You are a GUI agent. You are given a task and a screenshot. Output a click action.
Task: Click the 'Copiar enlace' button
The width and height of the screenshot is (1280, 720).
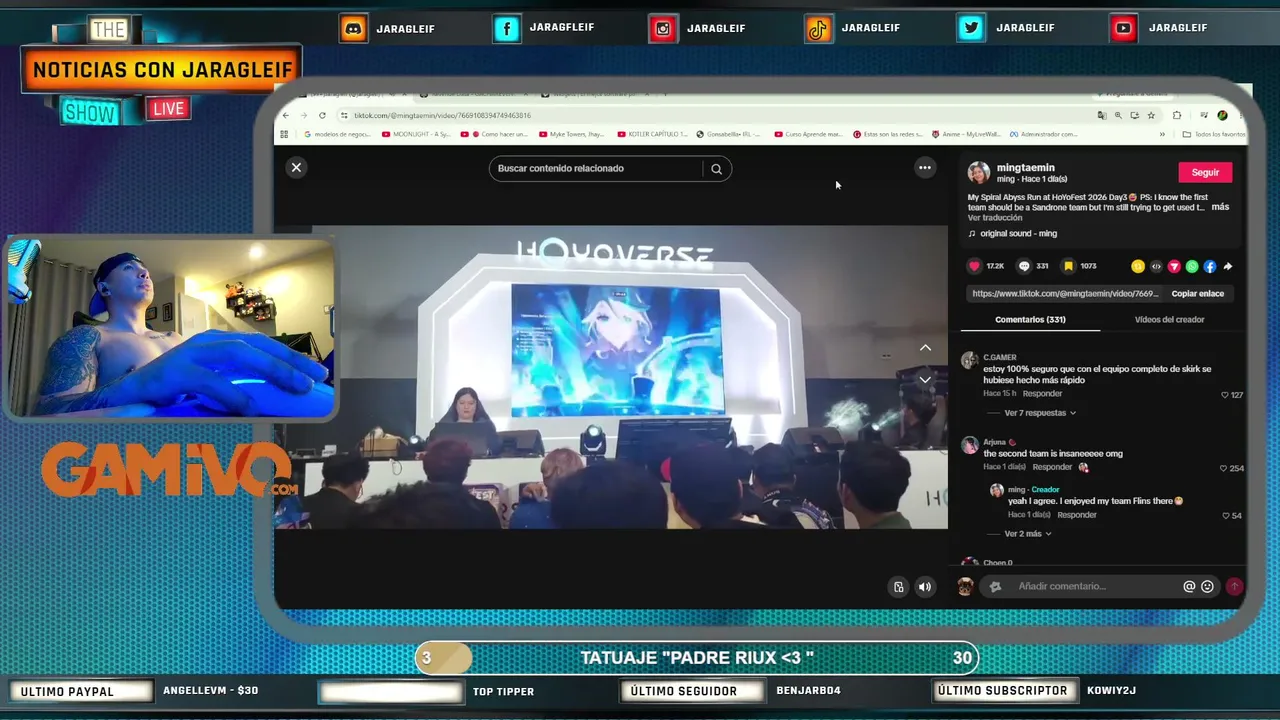point(1198,294)
